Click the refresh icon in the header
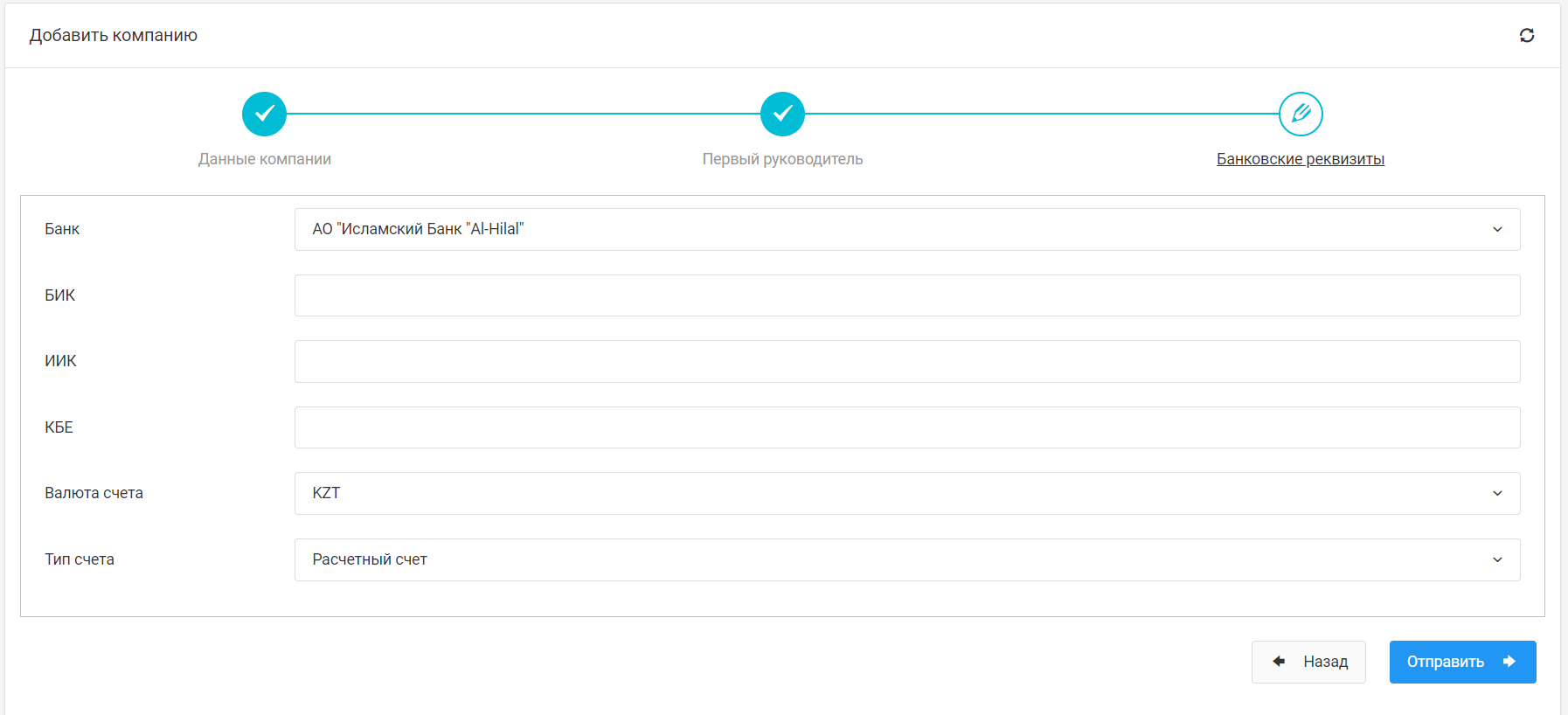The image size is (1568, 715). [1527, 35]
